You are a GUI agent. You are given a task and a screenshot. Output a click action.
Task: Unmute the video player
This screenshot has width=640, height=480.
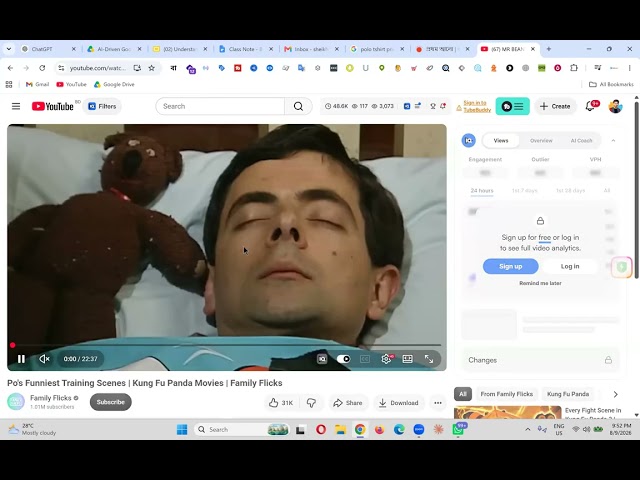point(44,359)
